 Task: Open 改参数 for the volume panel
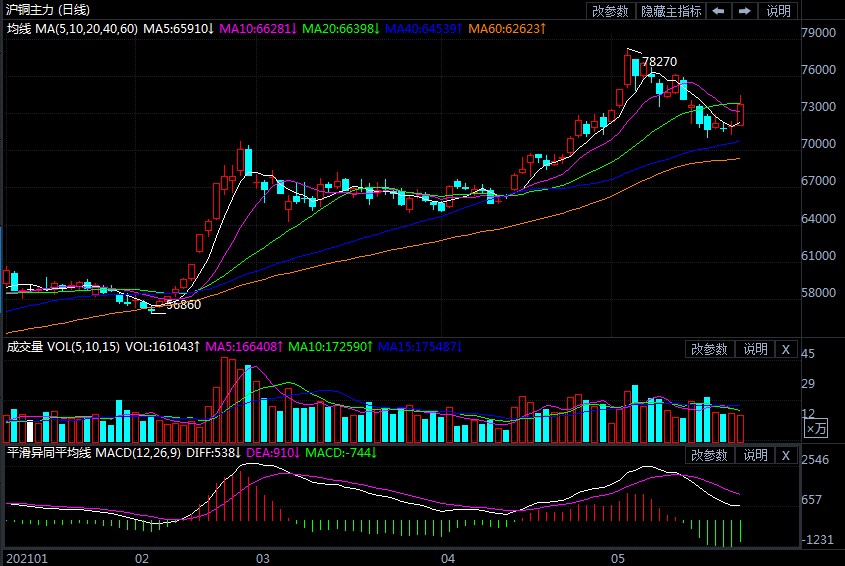[709, 349]
